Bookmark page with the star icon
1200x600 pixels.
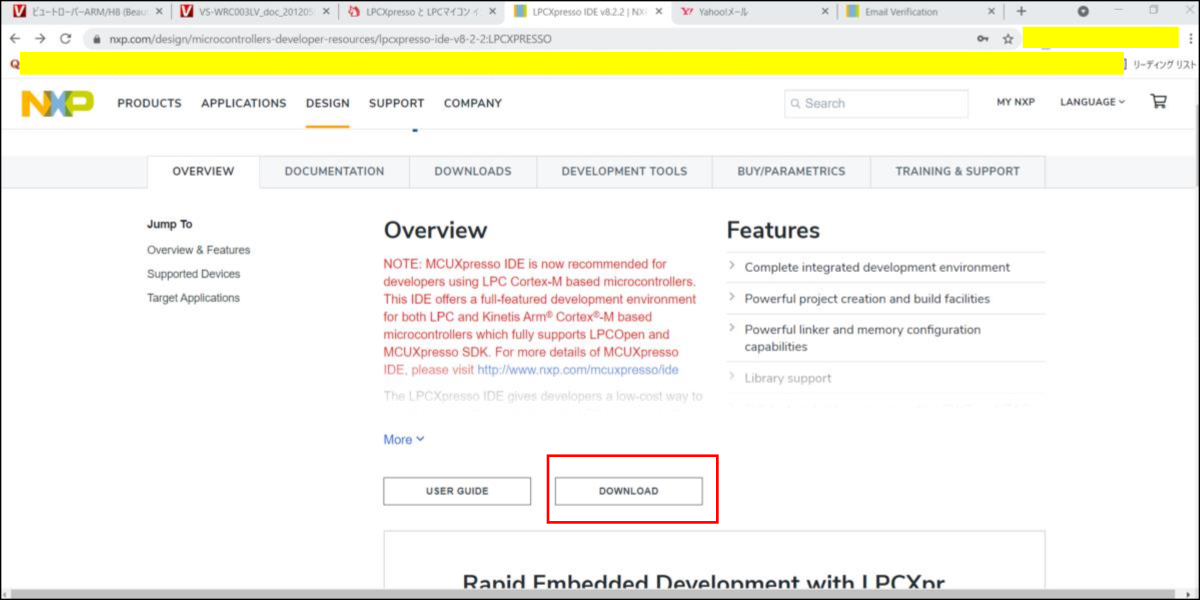[x=1008, y=39]
